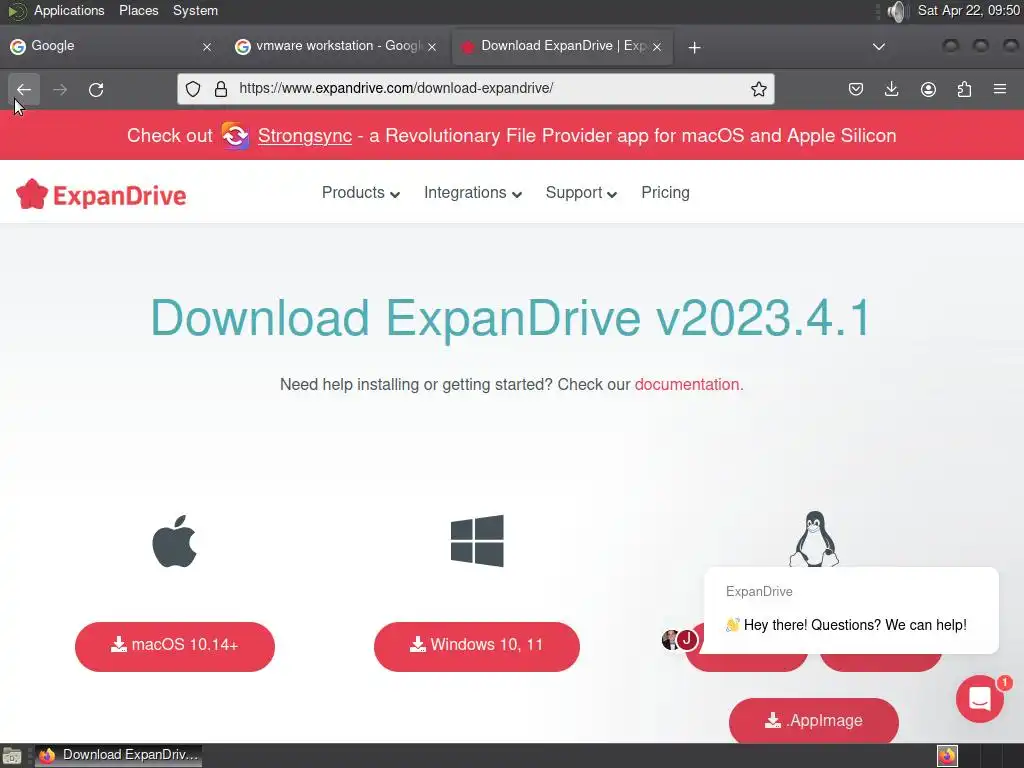
Task: Focus the URL address bar
Action: pos(475,89)
